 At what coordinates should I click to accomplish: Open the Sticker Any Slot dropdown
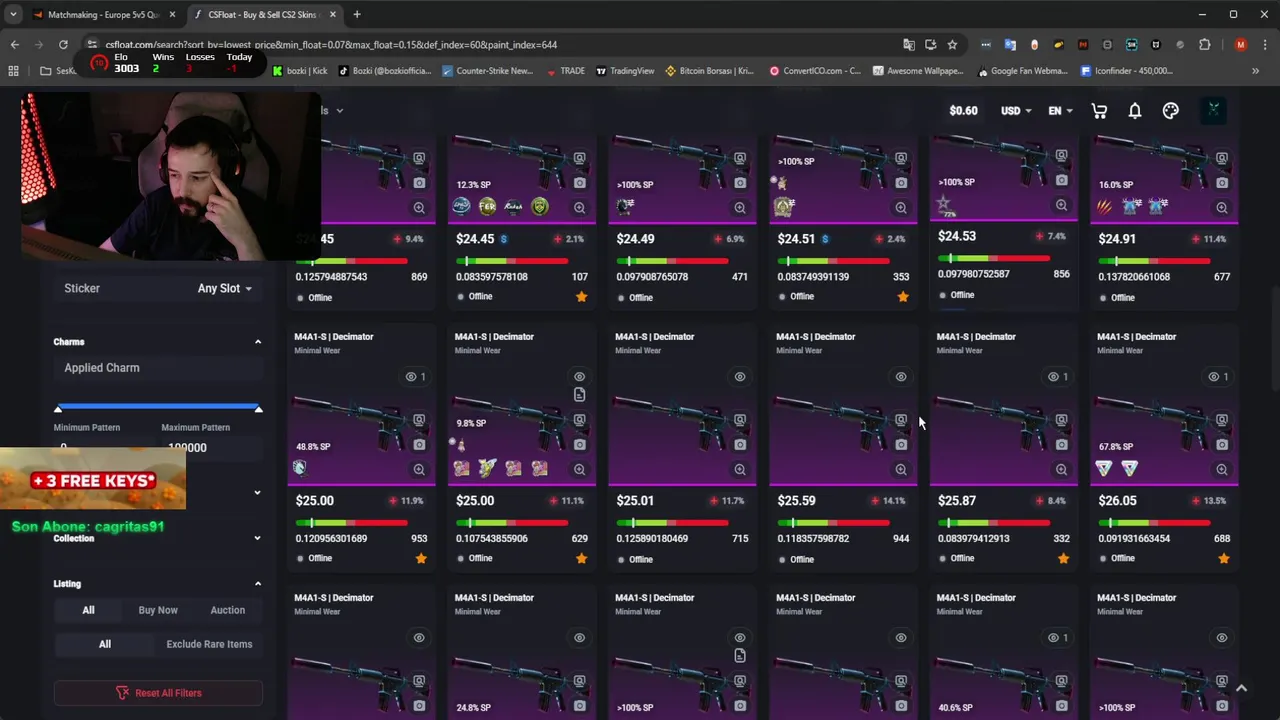pos(224,288)
